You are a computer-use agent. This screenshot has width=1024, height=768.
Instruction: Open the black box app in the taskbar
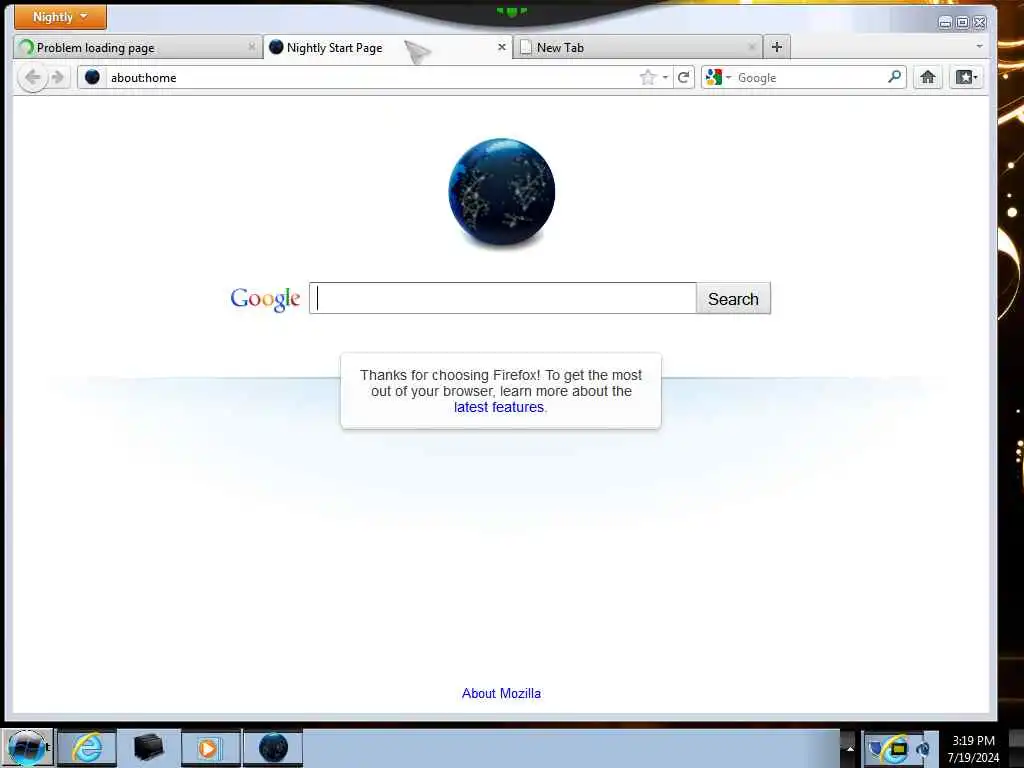(x=148, y=748)
